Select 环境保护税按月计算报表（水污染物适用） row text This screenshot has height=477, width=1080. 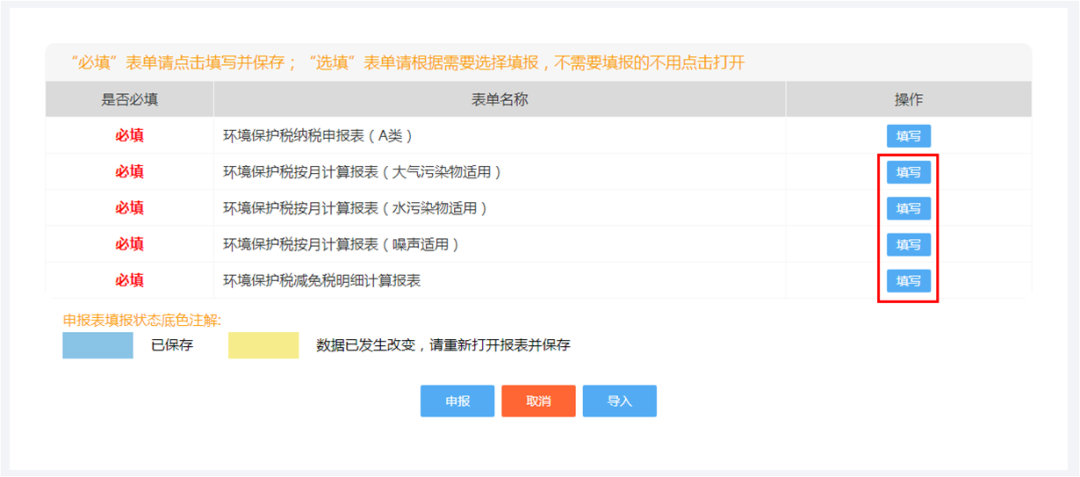click(x=355, y=209)
